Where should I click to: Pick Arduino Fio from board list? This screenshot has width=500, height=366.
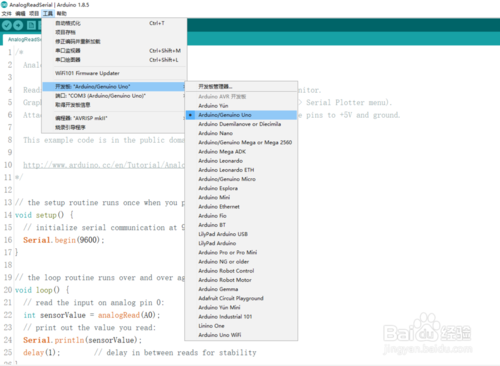click(x=241, y=216)
